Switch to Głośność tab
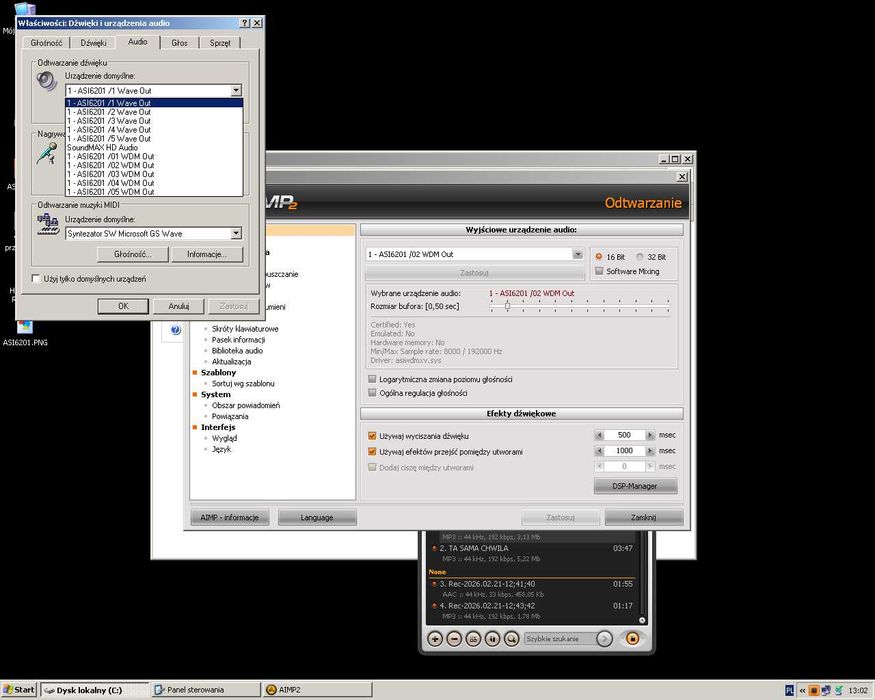 (46, 43)
